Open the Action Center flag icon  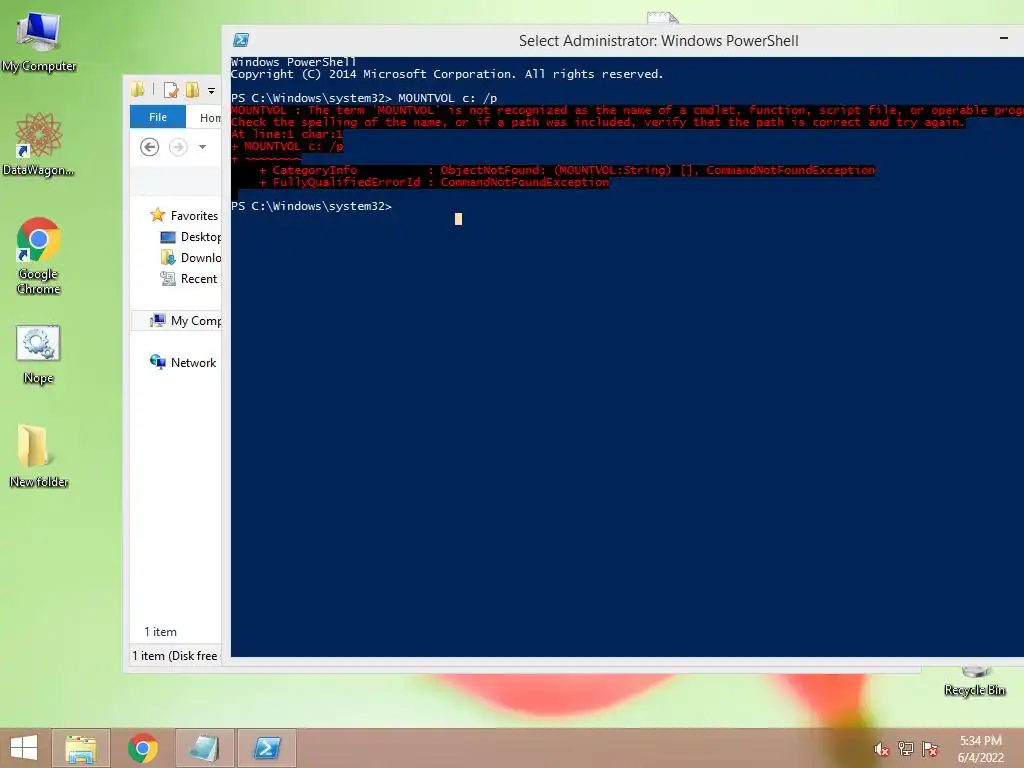[929, 749]
